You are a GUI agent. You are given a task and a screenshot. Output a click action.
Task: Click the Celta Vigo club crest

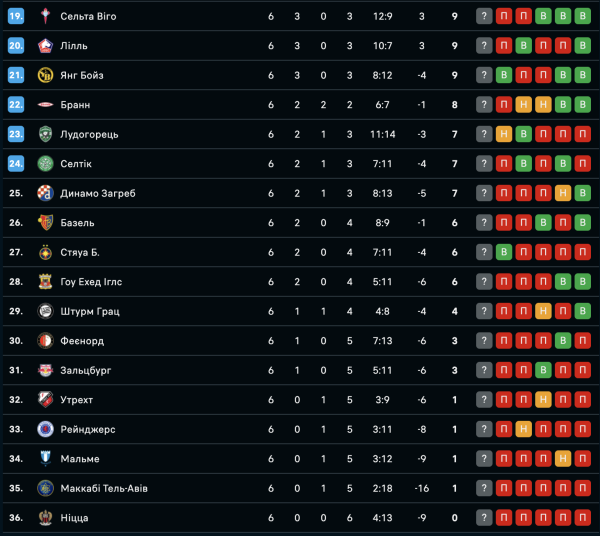[45, 16]
